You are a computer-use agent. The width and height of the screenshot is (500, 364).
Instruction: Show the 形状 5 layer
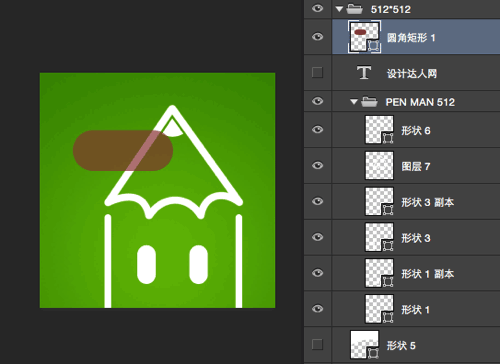[317, 344]
